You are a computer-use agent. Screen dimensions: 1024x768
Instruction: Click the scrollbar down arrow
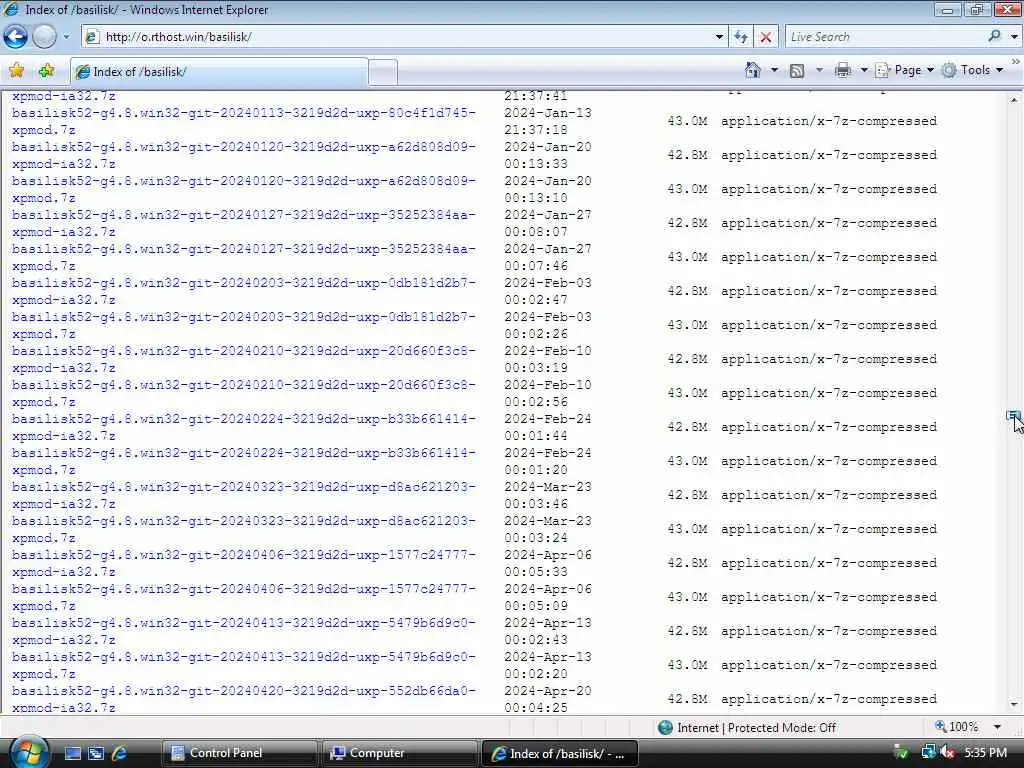click(1014, 704)
